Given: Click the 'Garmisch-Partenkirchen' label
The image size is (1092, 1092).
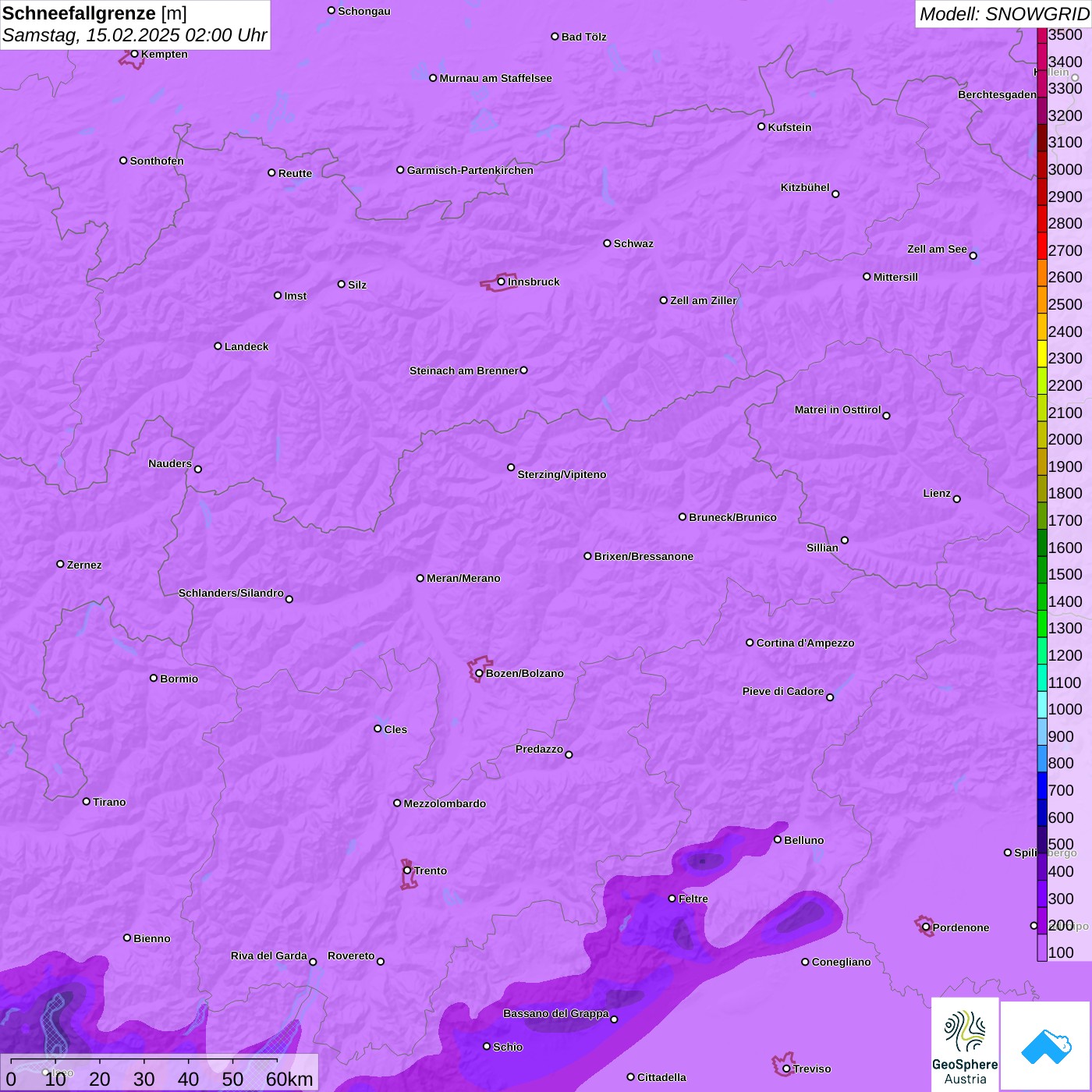Looking at the screenshot, I should (470, 170).
